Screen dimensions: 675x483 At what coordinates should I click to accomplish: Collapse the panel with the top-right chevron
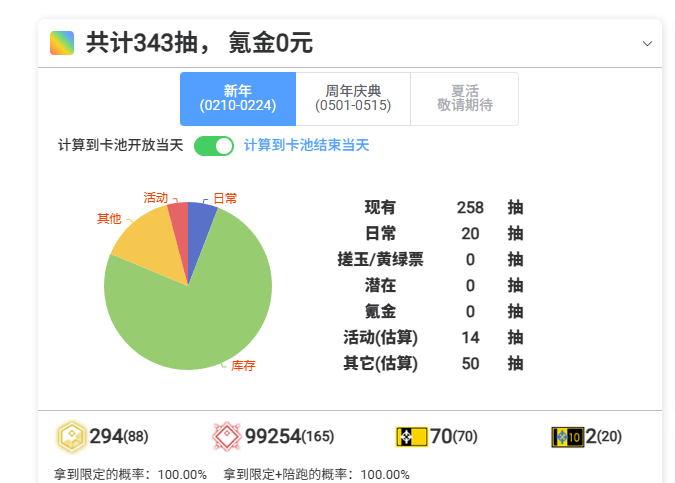tap(647, 44)
